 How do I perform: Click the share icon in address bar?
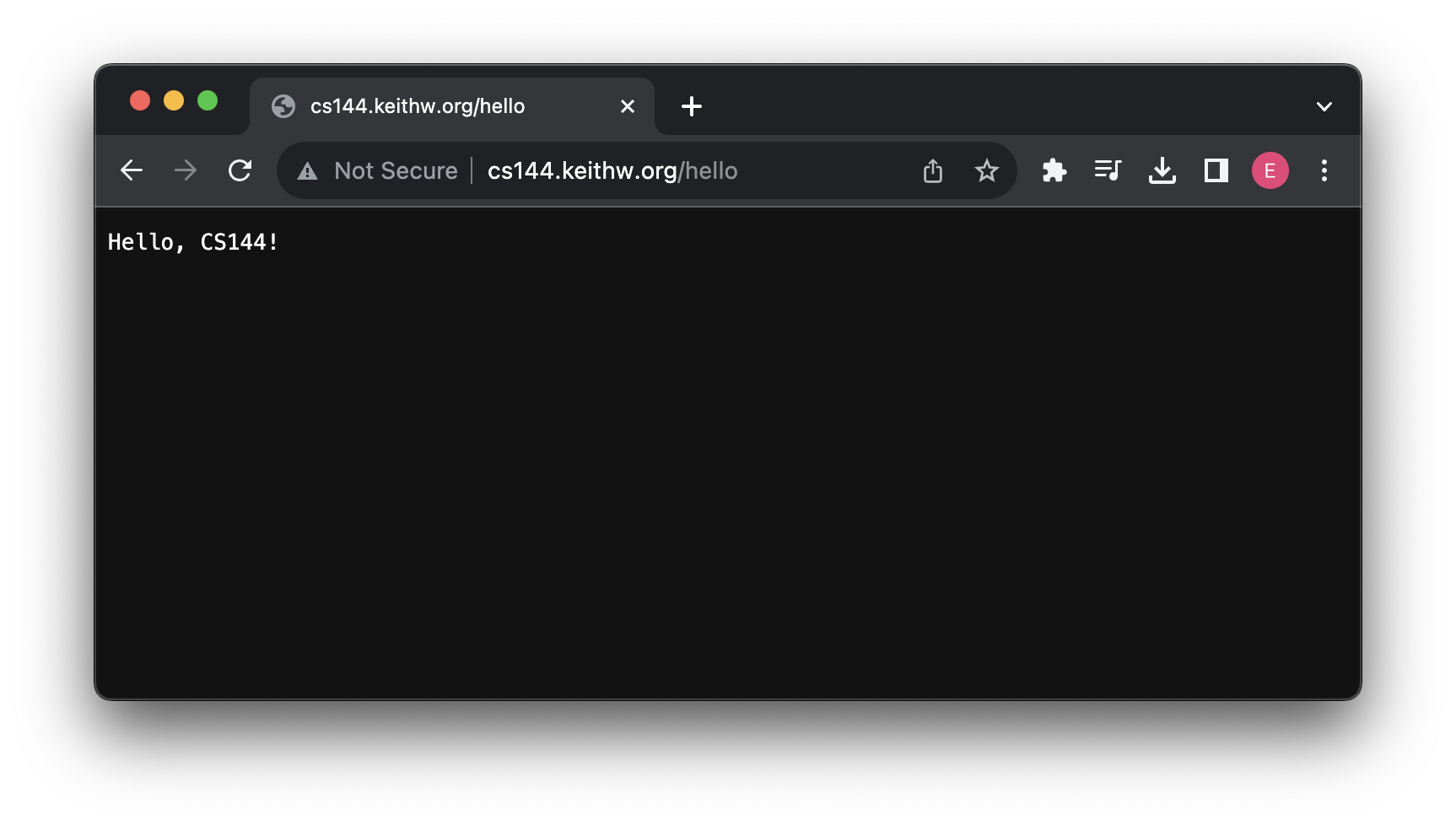(932, 170)
